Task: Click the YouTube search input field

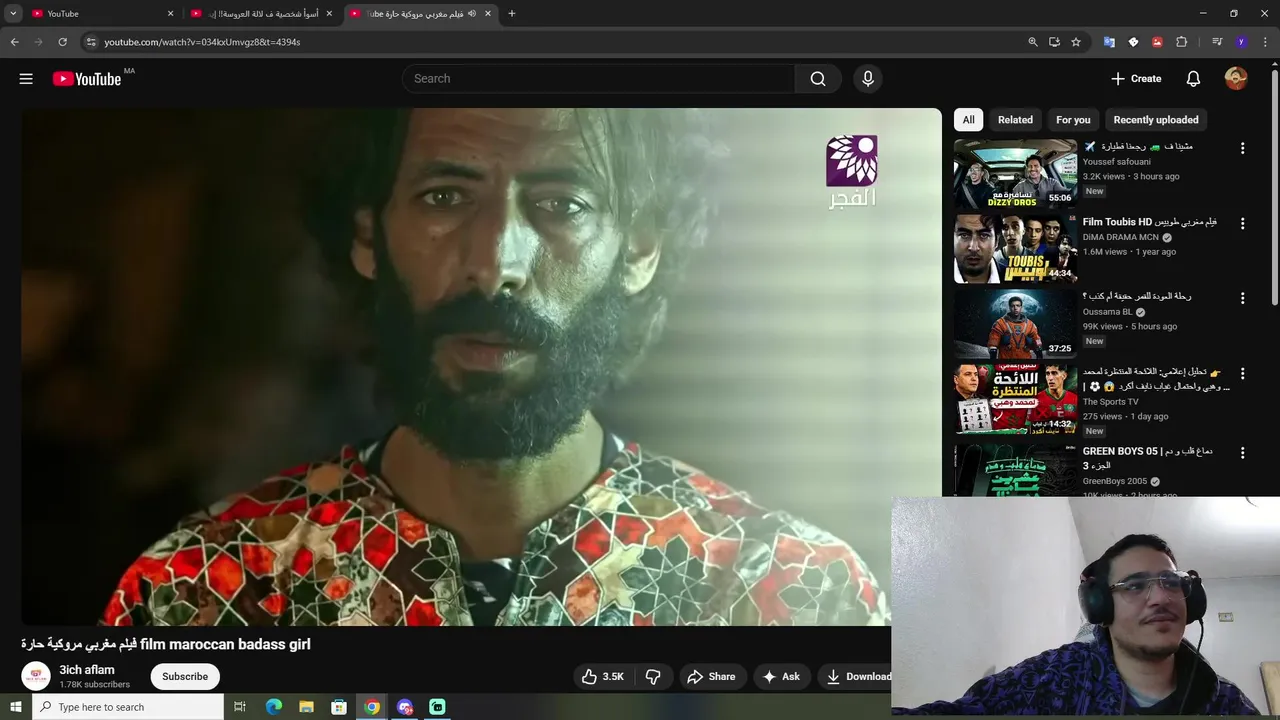Action: pos(598,79)
